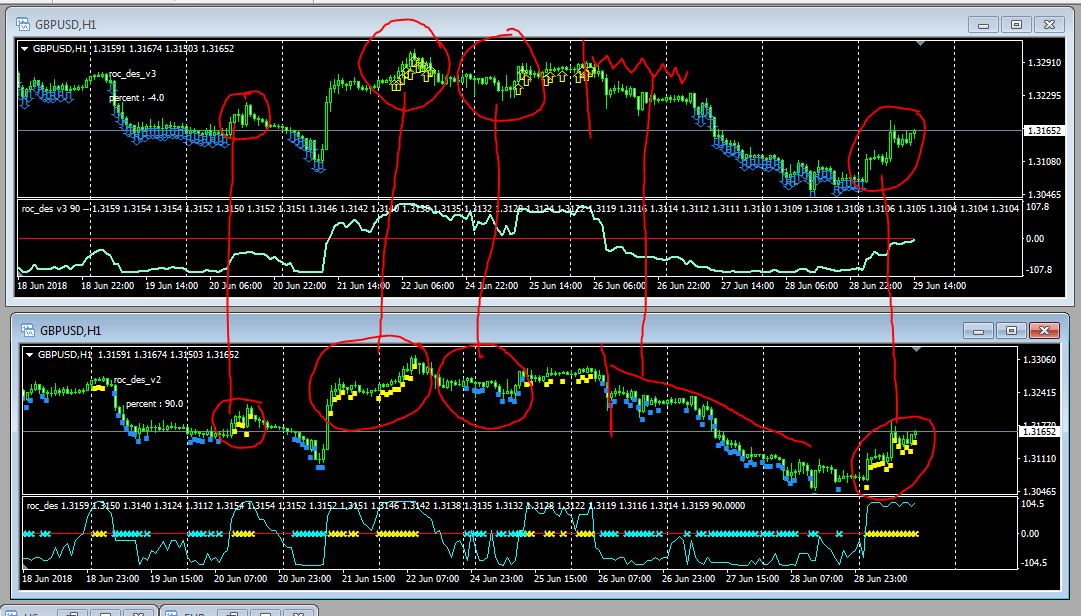Click '26 Jun 07:00' on lower time axis

pyautogui.click(x=625, y=579)
